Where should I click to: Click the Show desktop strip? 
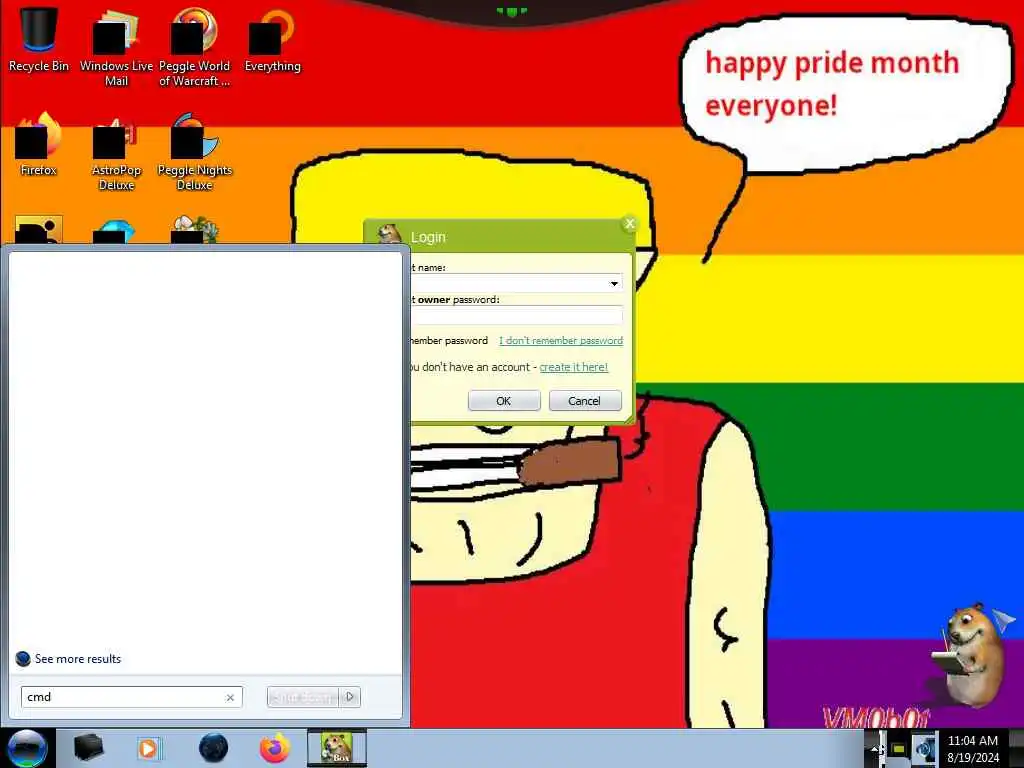coord(1016,748)
